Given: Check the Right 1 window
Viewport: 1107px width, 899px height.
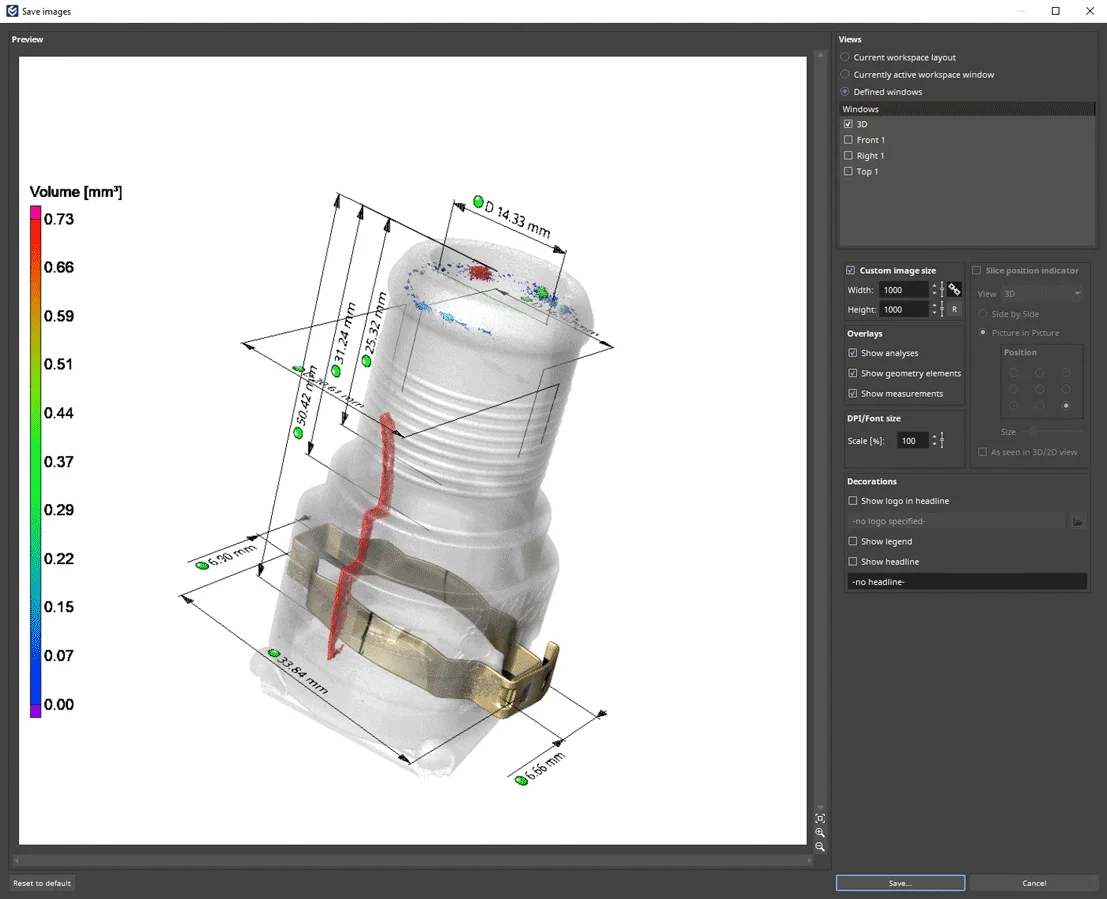Looking at the screenshot, I should click(x=849, y=155).
